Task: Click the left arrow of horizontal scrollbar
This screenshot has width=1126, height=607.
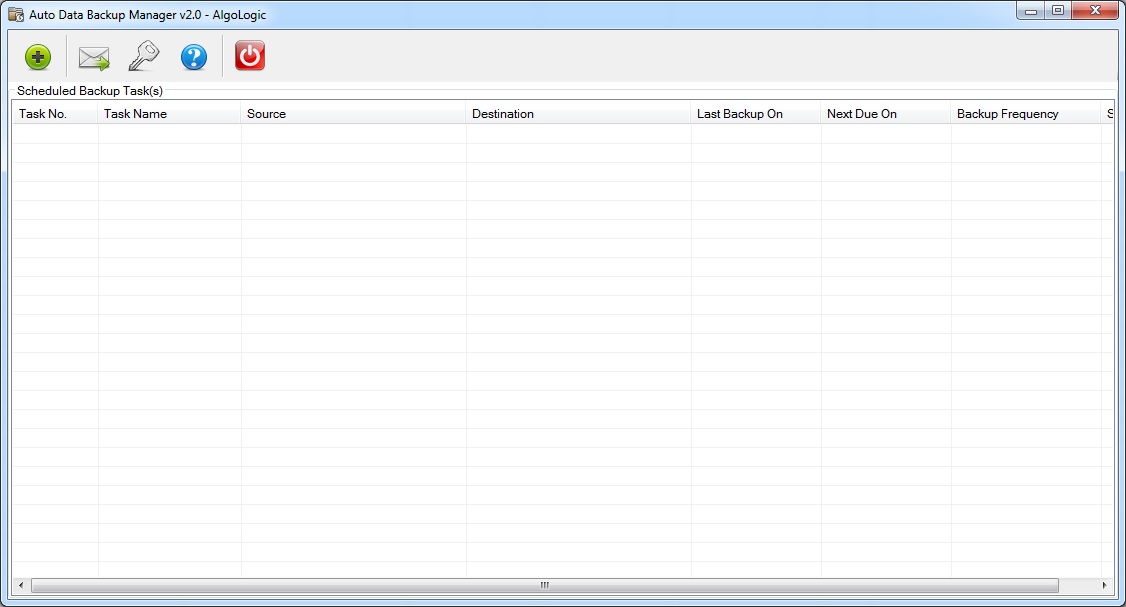Action: click(20, 586)
